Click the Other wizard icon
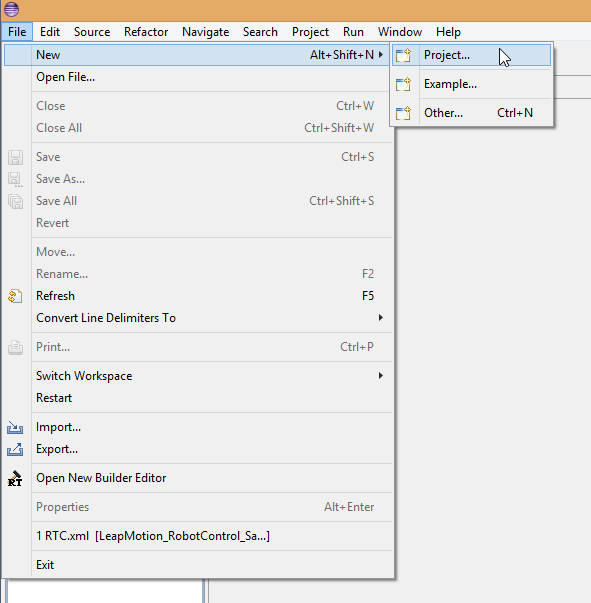 pyautogui.click(x=403, y=113)
